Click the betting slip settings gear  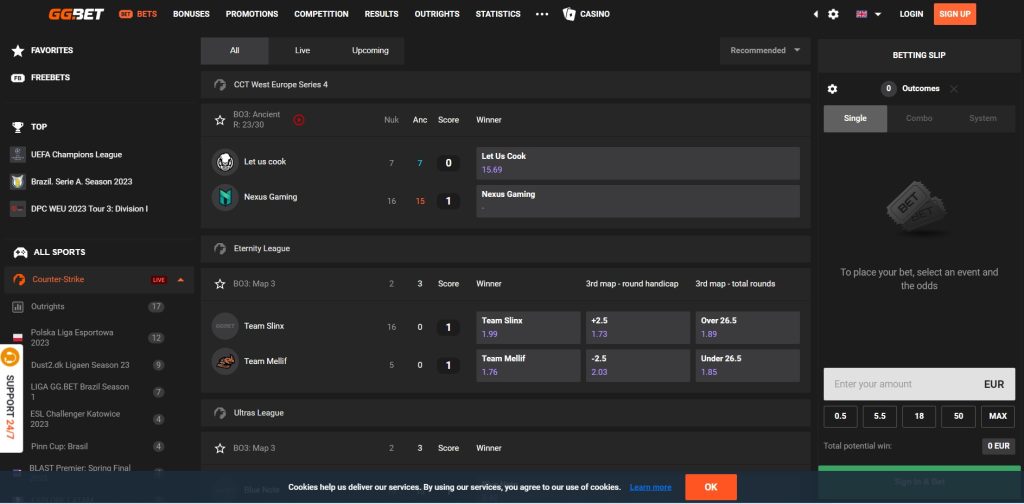832,89
